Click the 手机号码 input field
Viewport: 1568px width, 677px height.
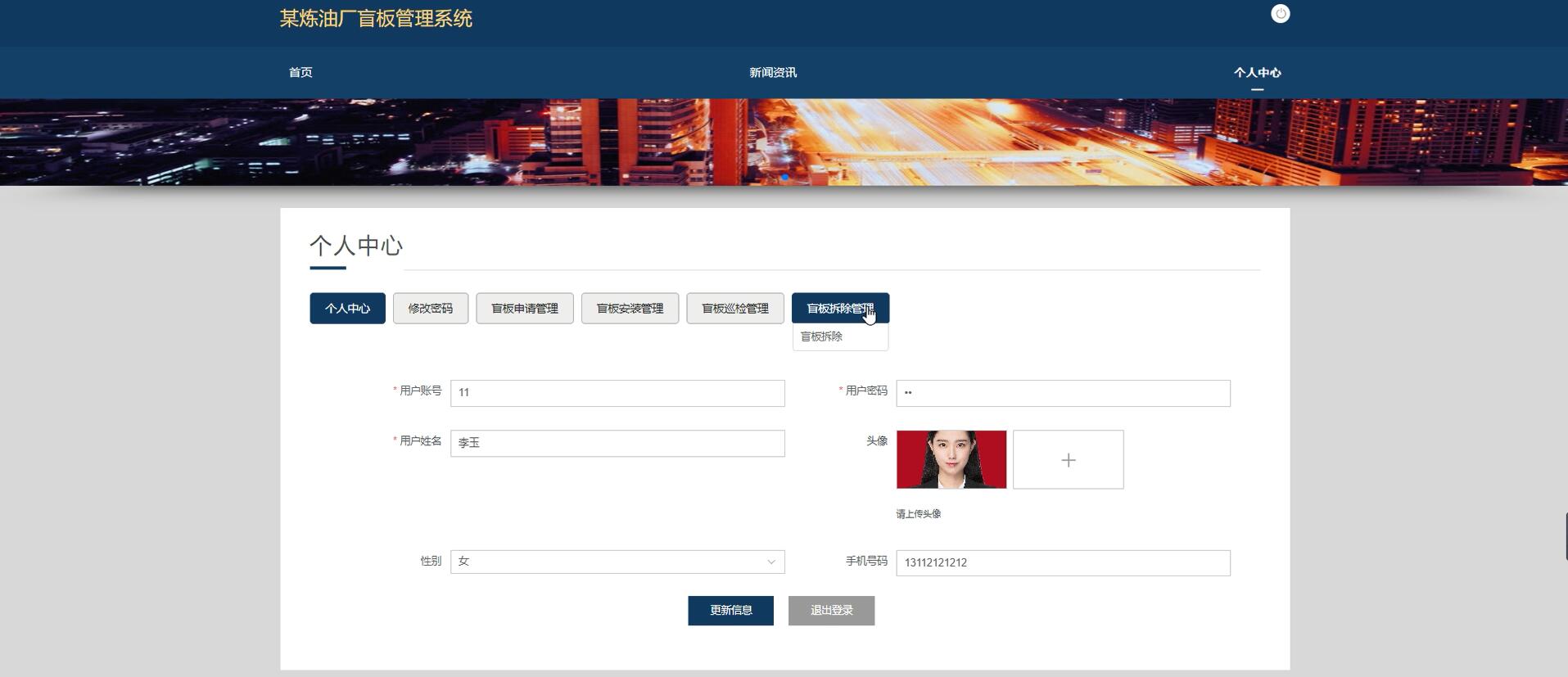(1063, 563)
